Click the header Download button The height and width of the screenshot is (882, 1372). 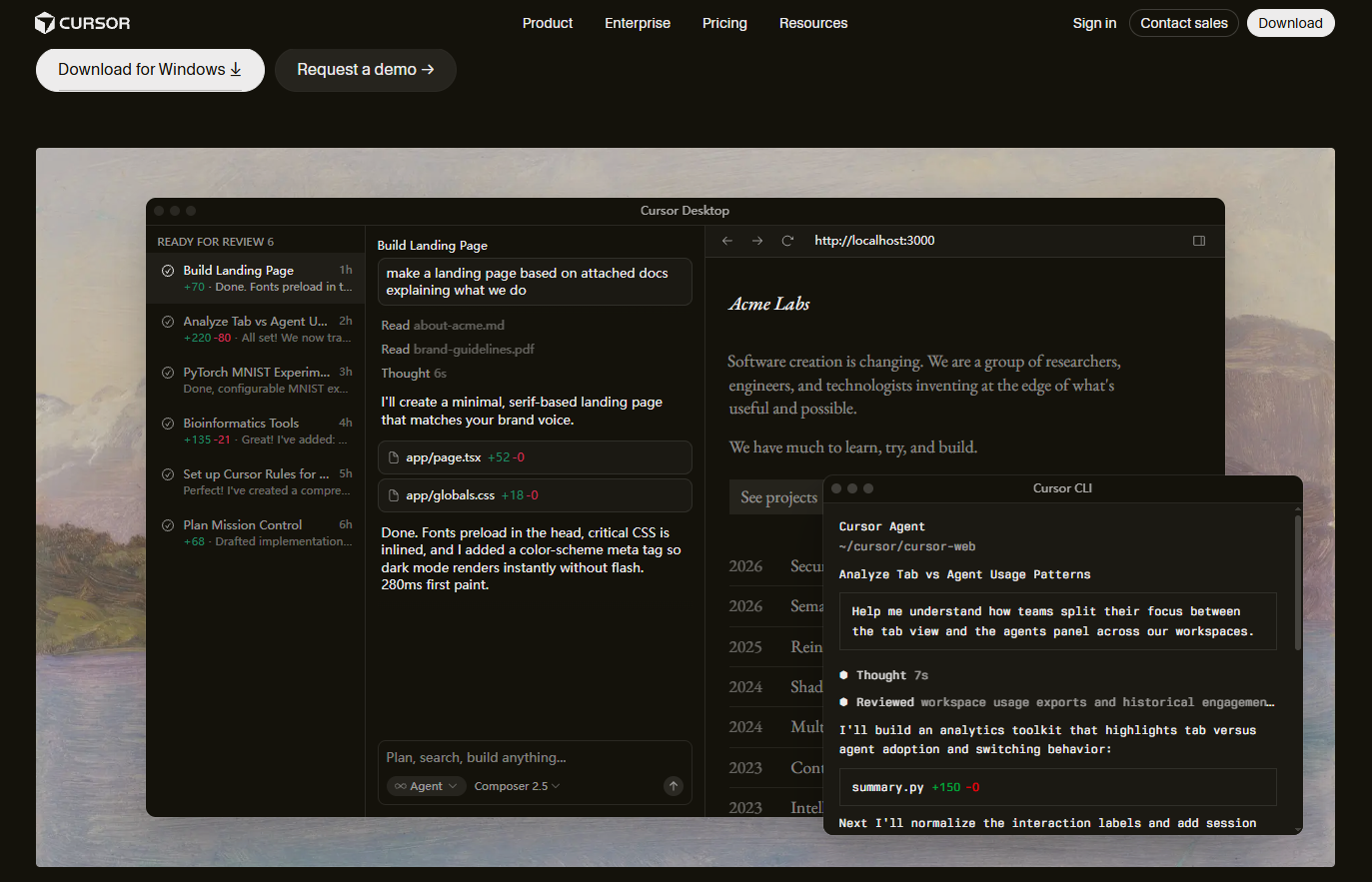coord(1290,23)
